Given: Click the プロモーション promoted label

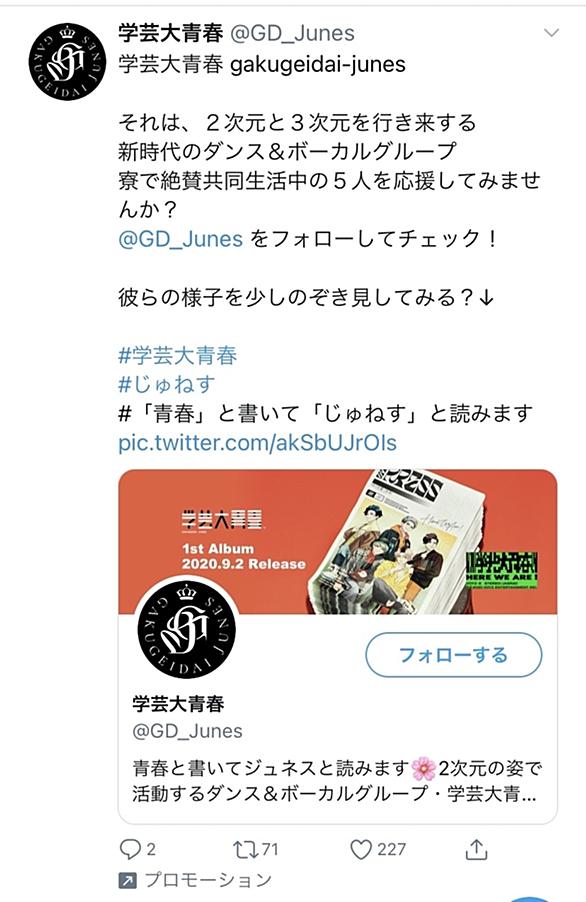Looking at the screenshot, I should [208, 880].
